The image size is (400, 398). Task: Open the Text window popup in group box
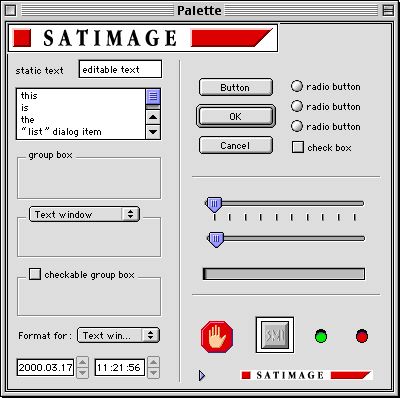click(x=84, y=214)
